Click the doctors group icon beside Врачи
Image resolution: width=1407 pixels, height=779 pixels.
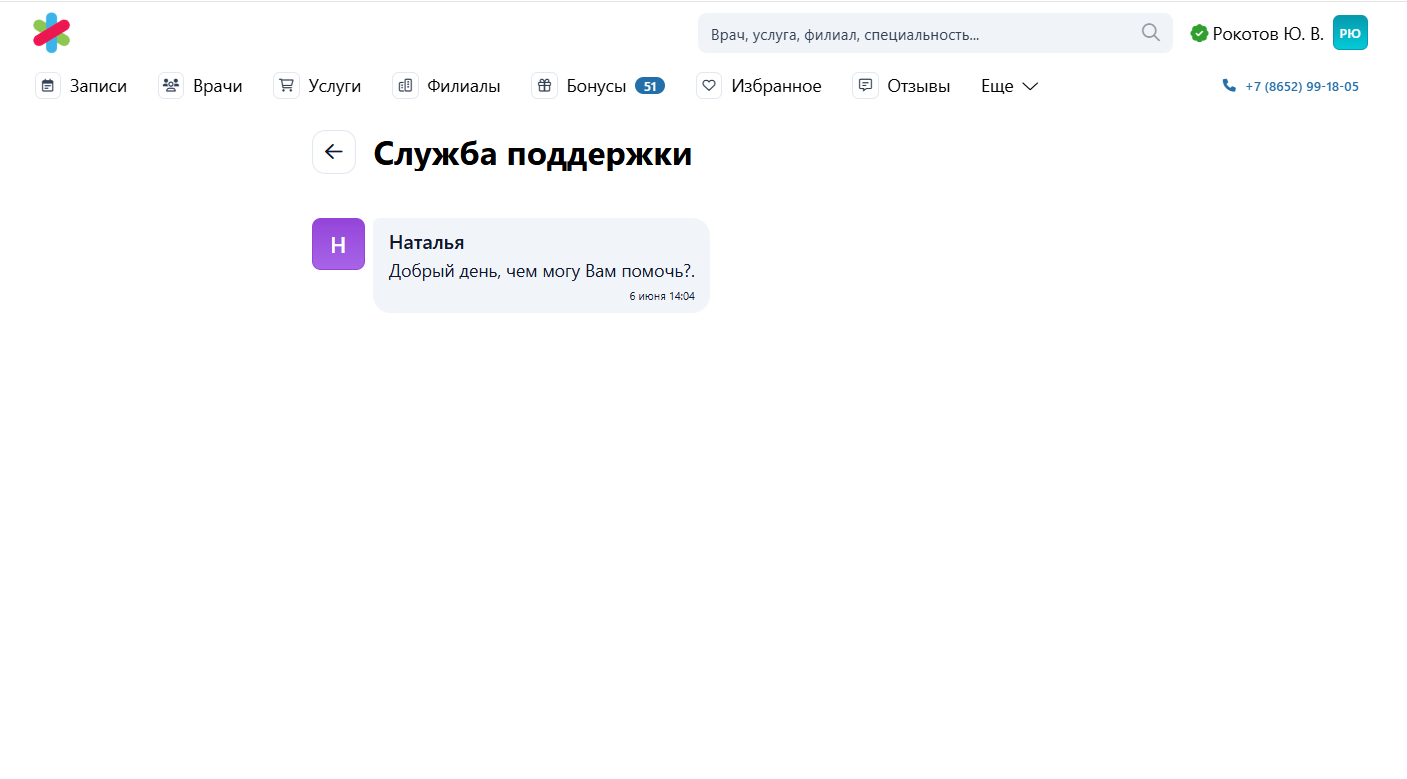171,86
